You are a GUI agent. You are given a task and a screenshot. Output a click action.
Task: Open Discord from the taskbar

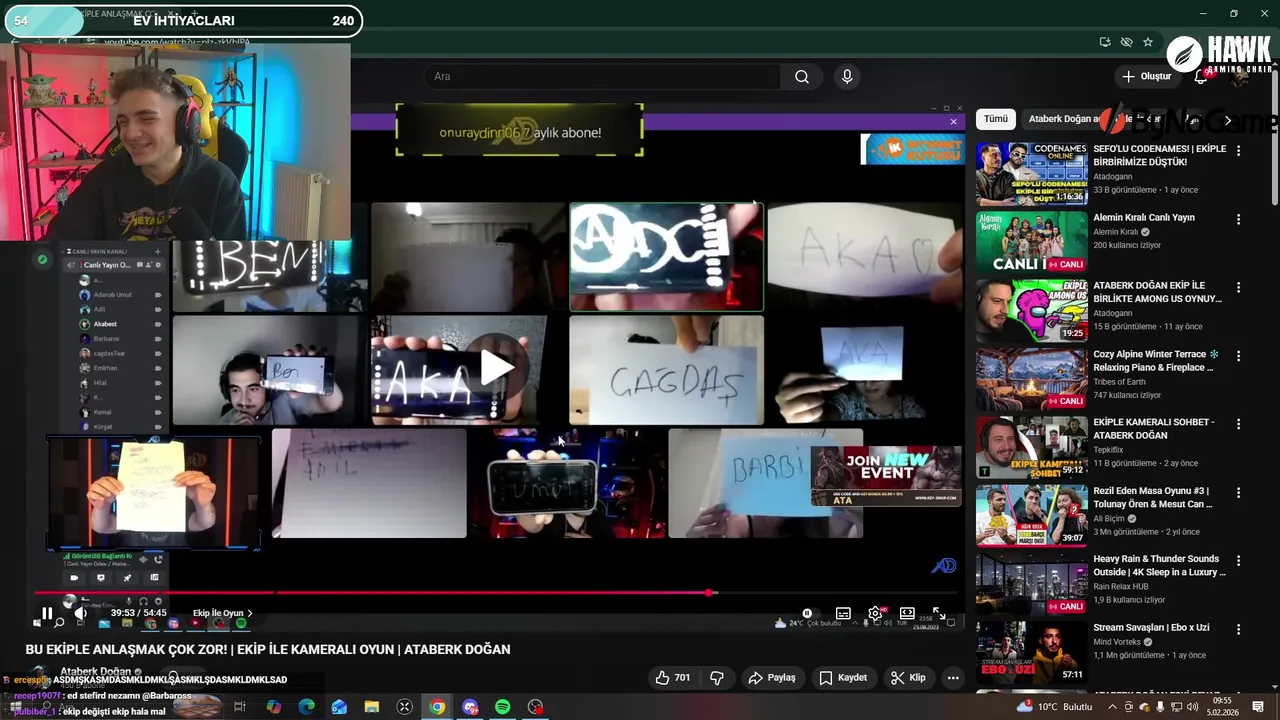coord(470,707)
